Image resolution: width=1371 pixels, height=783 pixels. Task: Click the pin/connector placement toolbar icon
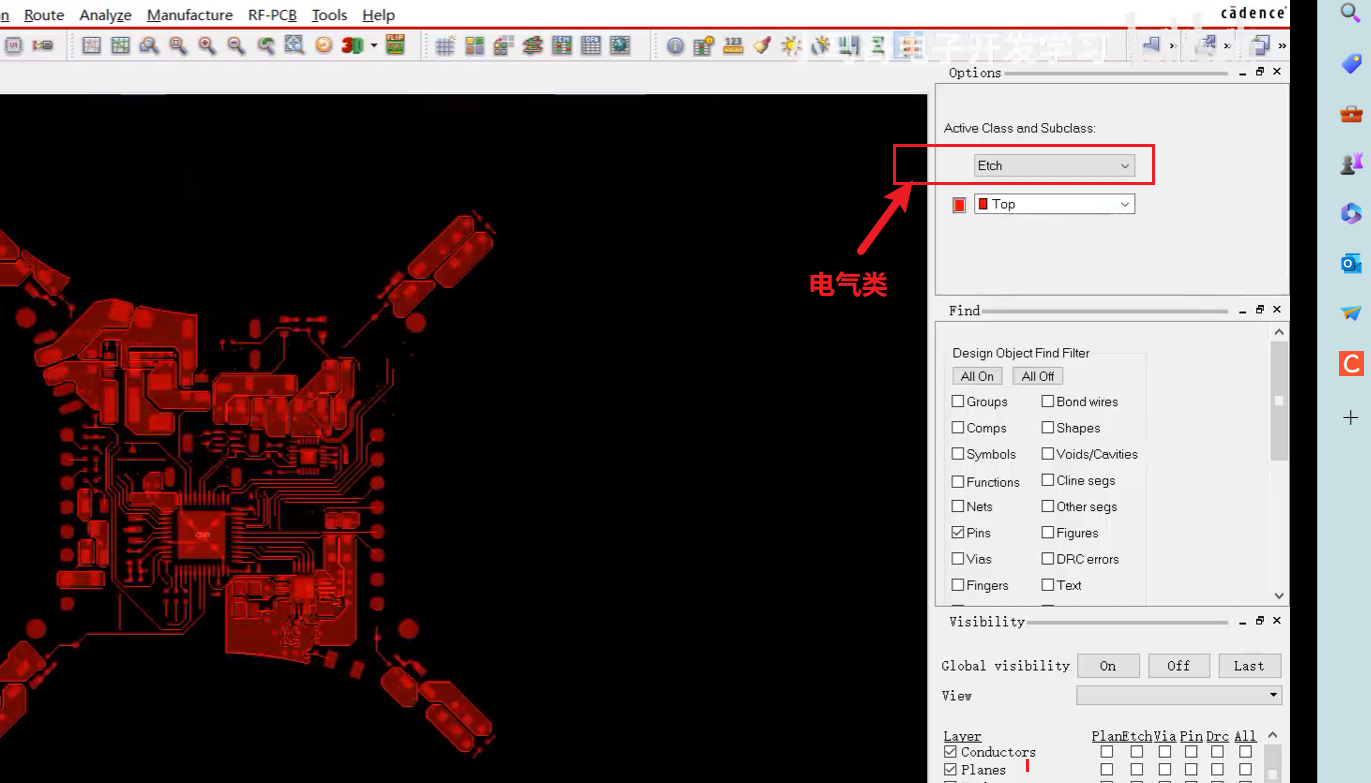(43, 46)
